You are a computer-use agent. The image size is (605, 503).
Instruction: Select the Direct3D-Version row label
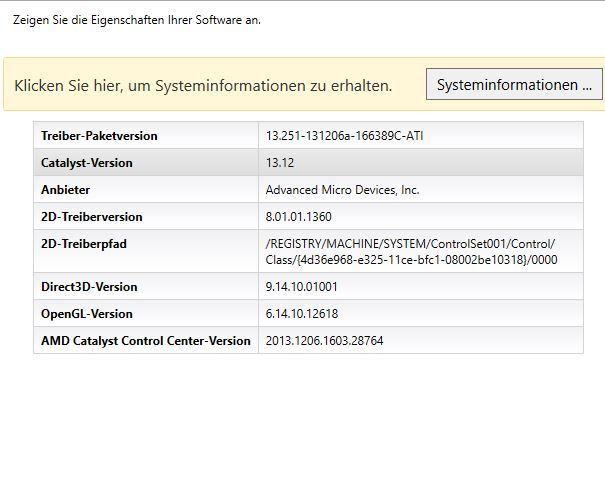(x=89, y=287)
